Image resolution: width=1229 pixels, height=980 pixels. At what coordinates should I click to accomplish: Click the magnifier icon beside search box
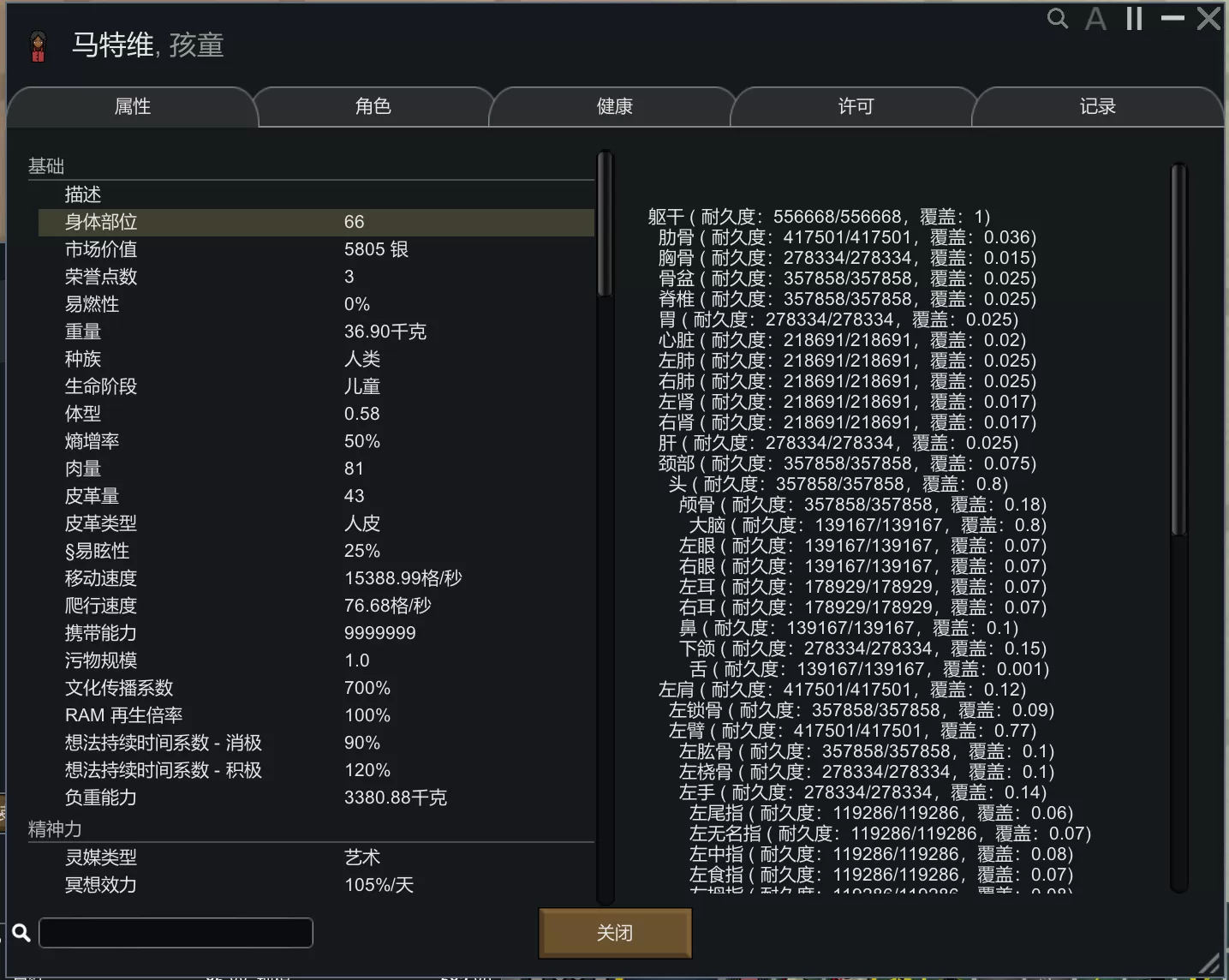pos(21,933)
